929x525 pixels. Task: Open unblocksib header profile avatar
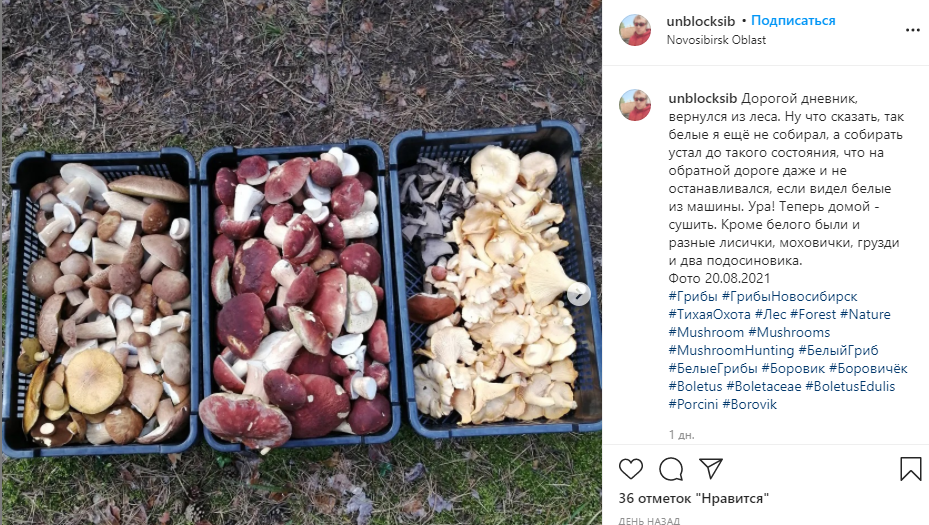635,30
